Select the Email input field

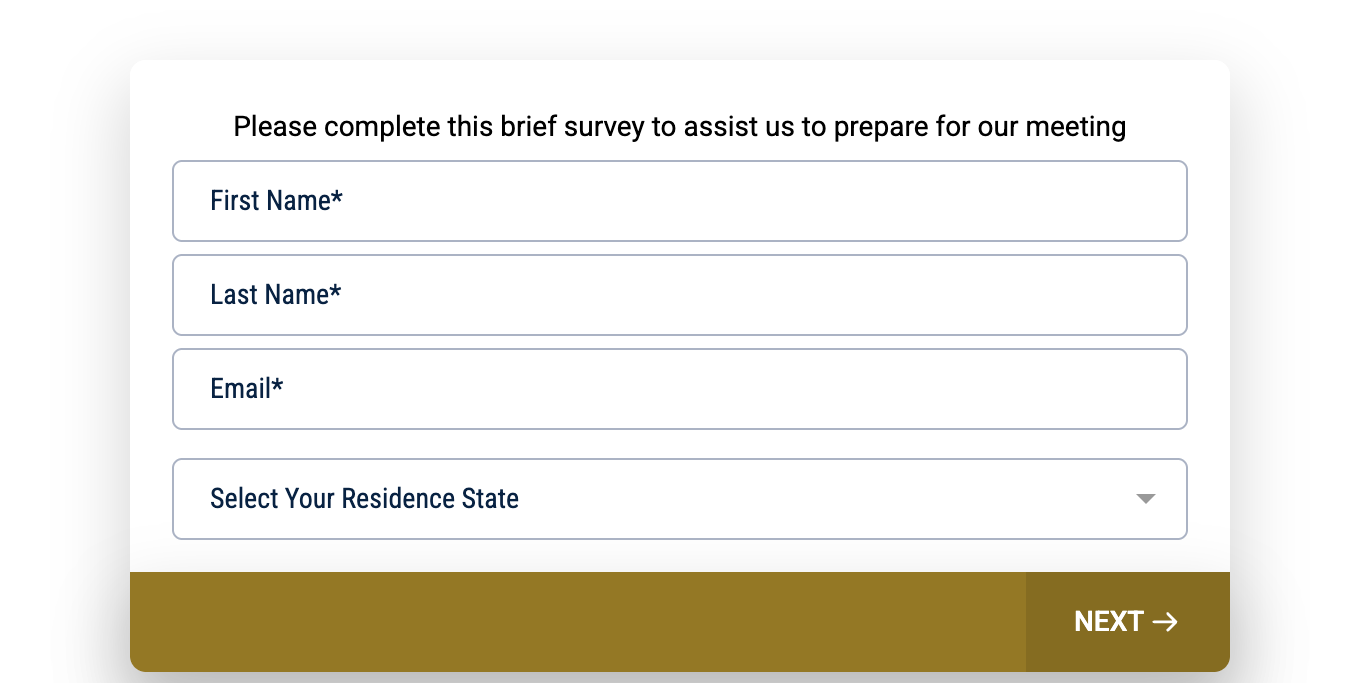tap(680, 389)
